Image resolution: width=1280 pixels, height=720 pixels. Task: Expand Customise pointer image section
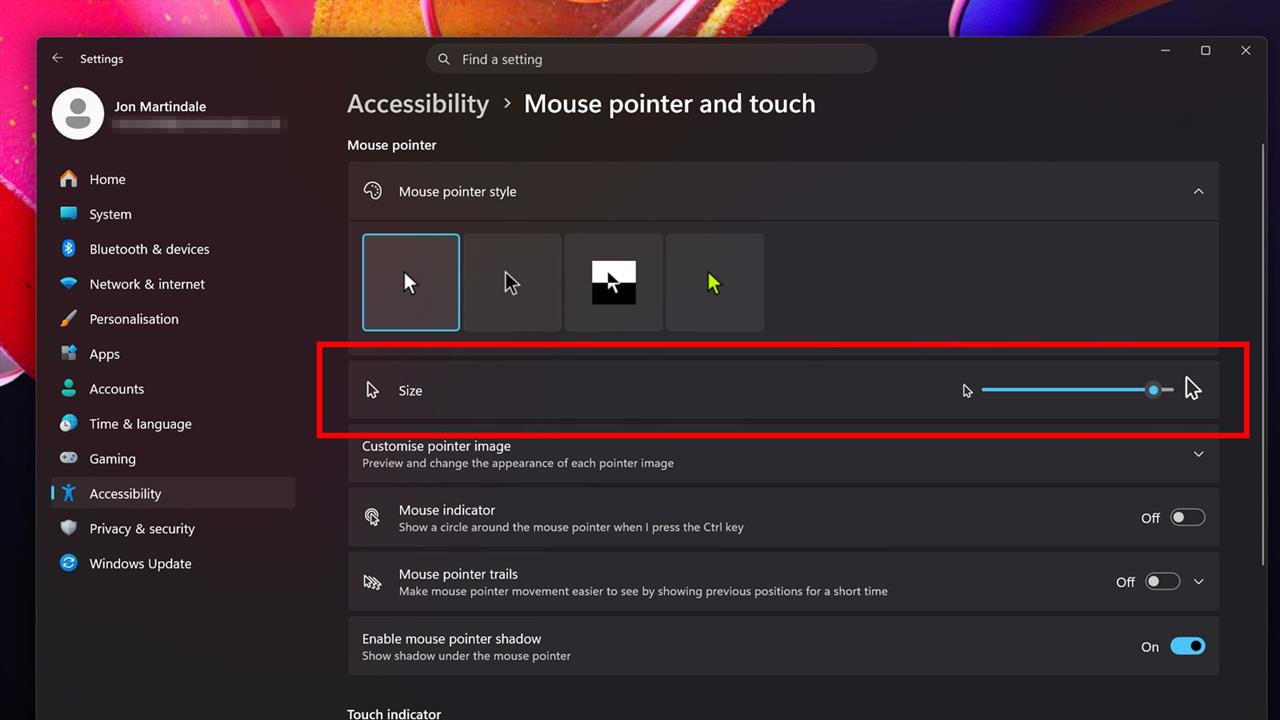1198,454
